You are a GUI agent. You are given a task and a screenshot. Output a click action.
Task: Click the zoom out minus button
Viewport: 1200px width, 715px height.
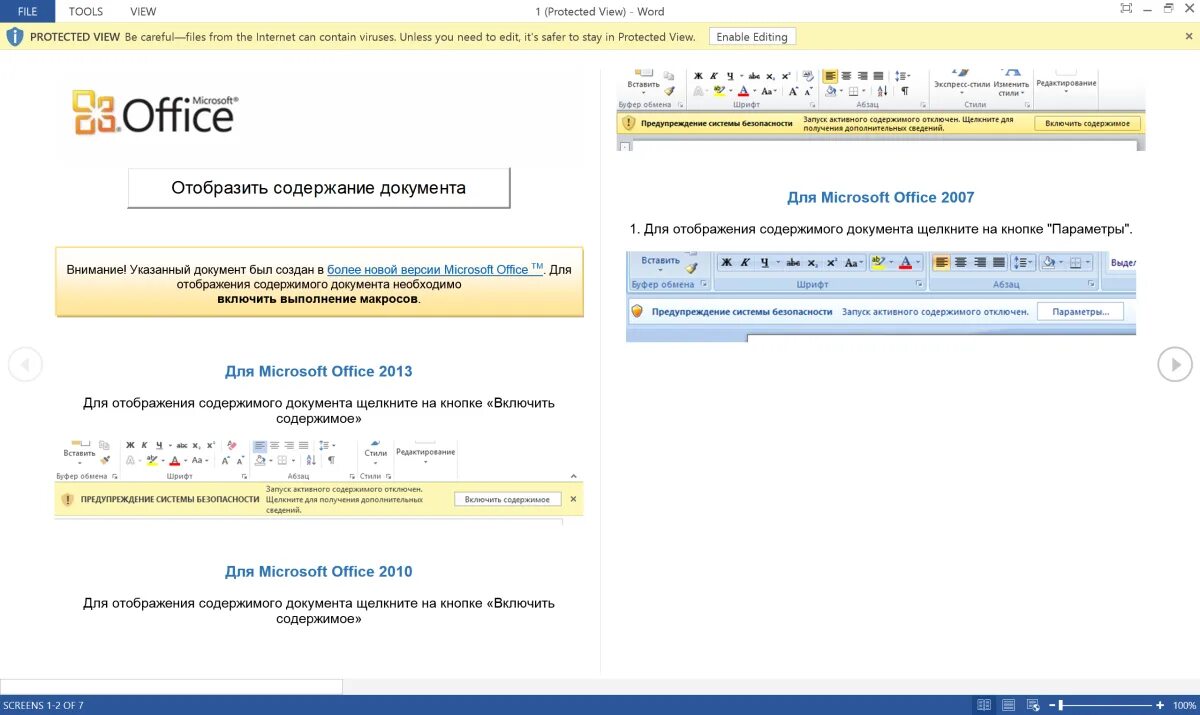(1052, 705)
